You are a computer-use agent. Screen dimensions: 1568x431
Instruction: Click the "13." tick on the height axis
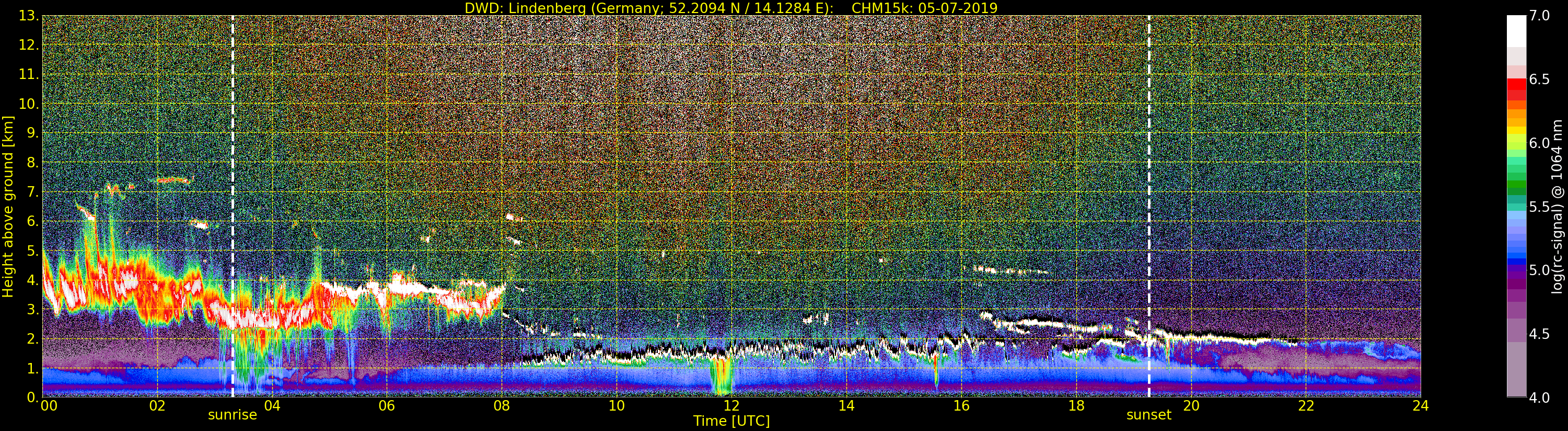tap(29, 16)
